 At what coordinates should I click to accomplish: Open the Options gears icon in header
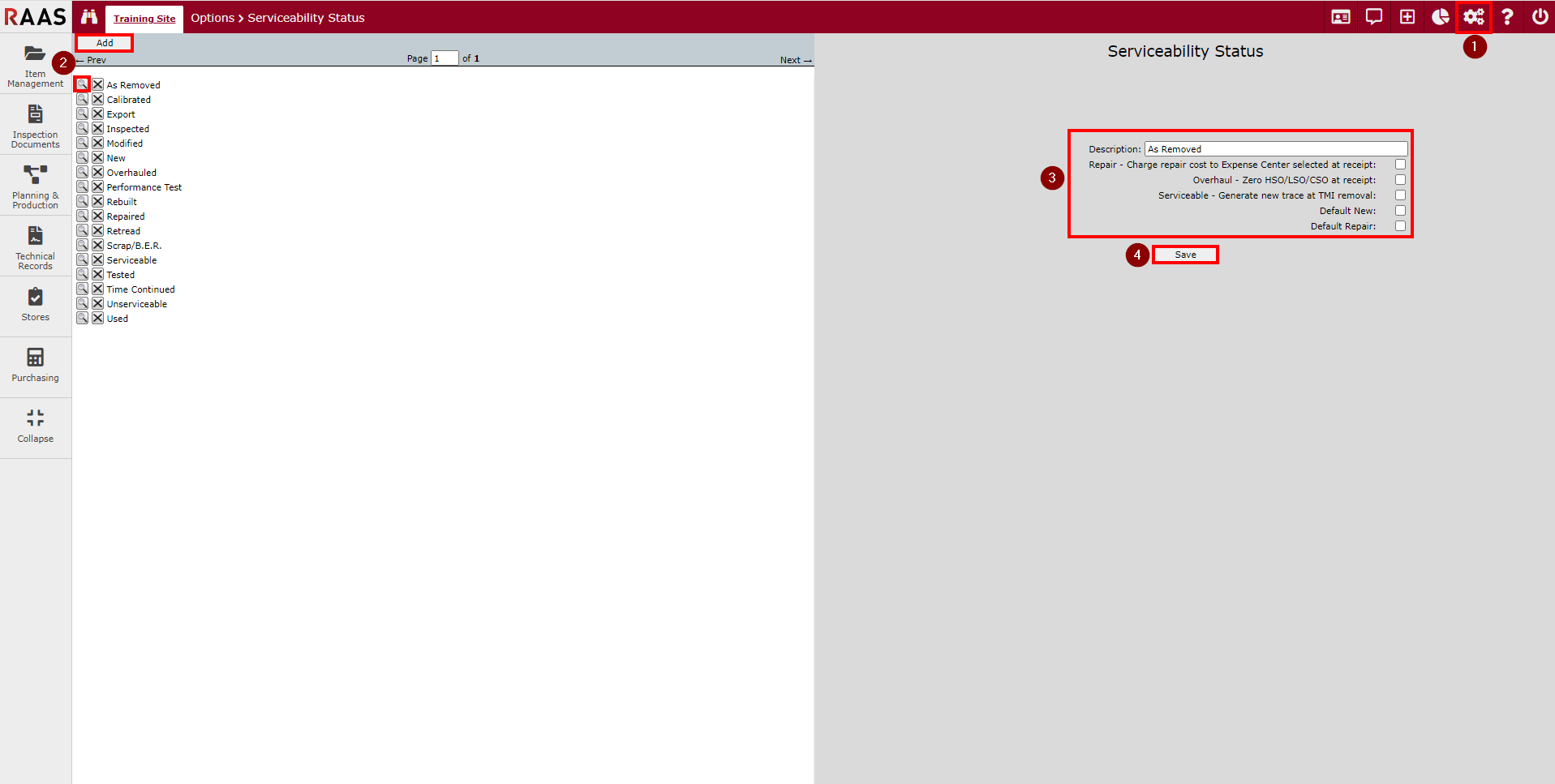click(1473, 17)
